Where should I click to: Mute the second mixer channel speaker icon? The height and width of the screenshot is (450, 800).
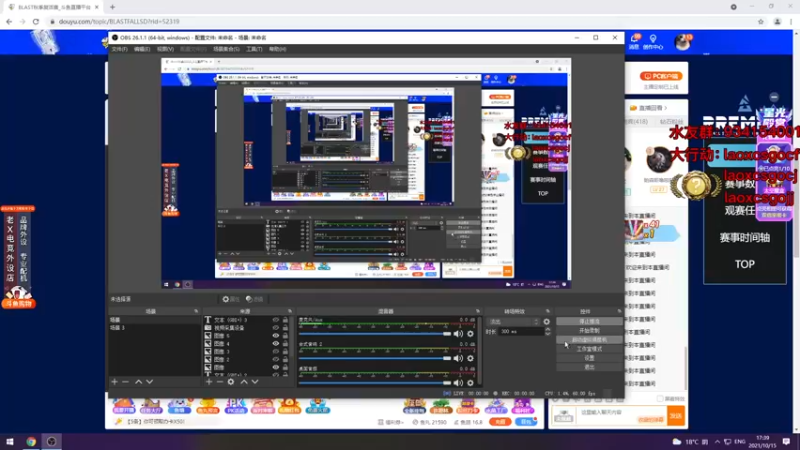458,358
